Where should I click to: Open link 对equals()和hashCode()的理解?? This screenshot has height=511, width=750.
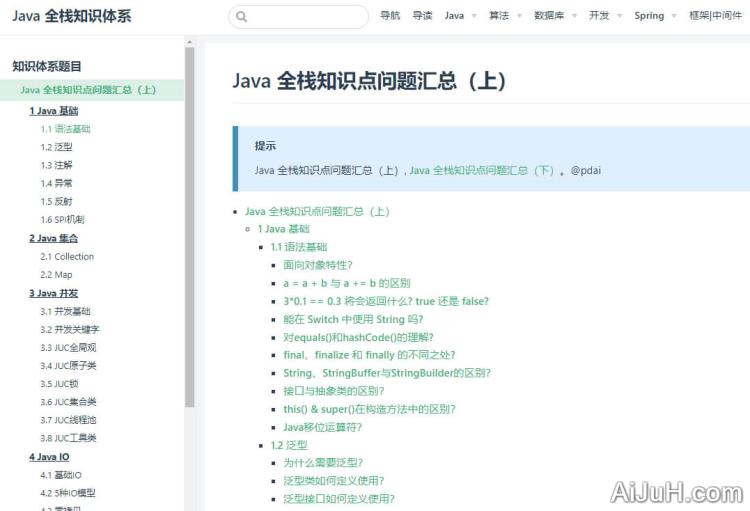358,338
